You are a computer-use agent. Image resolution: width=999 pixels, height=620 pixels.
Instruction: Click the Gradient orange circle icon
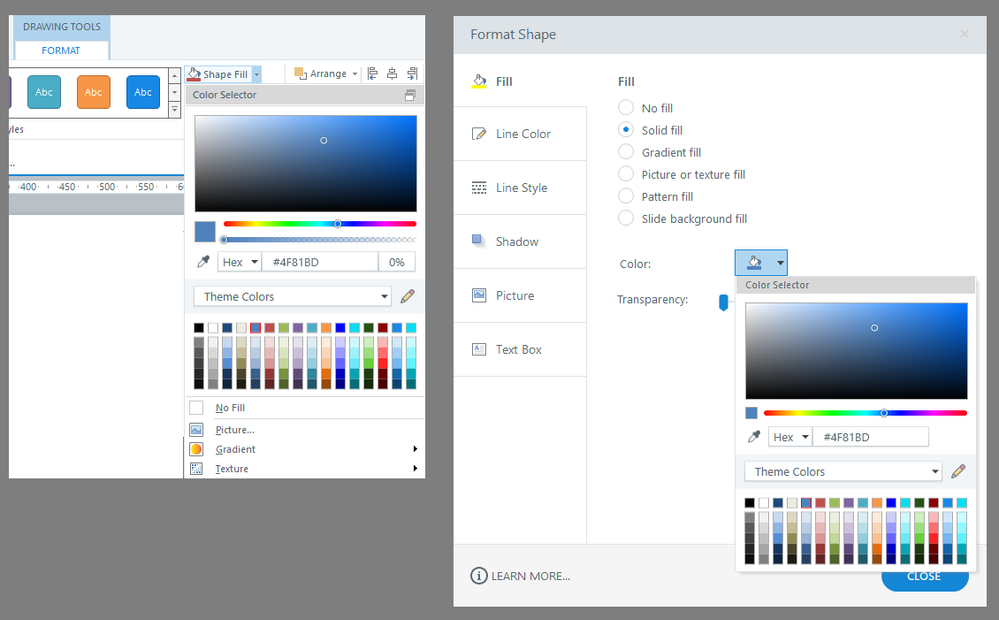pyautogui.click(x=196, y=449)
